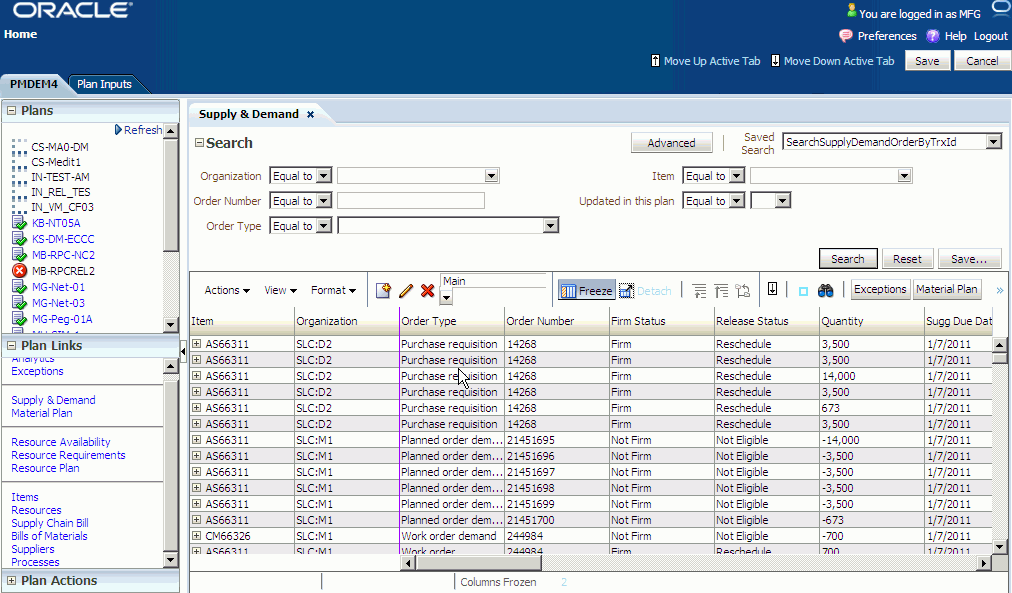Open the Item value dropdown
Screen dimensions: 1012x593
904,176
